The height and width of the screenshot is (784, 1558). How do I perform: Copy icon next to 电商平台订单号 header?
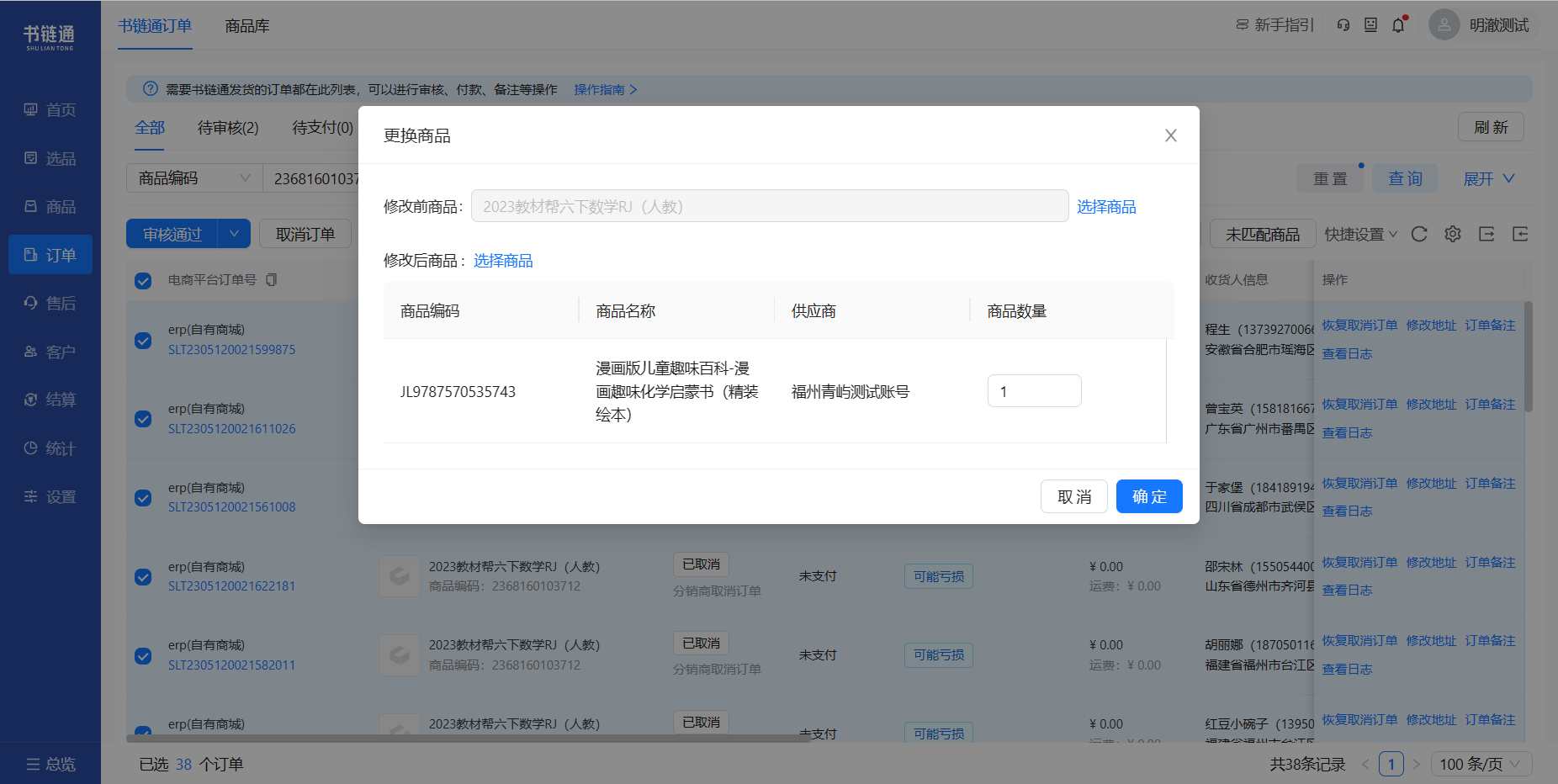(271, 280)
